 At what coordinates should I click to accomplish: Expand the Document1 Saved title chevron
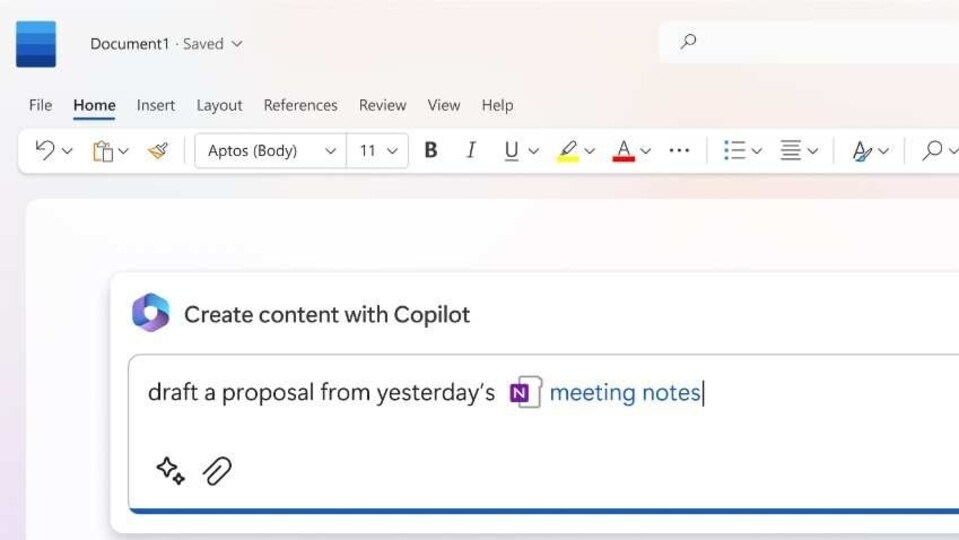click(237, 44)
